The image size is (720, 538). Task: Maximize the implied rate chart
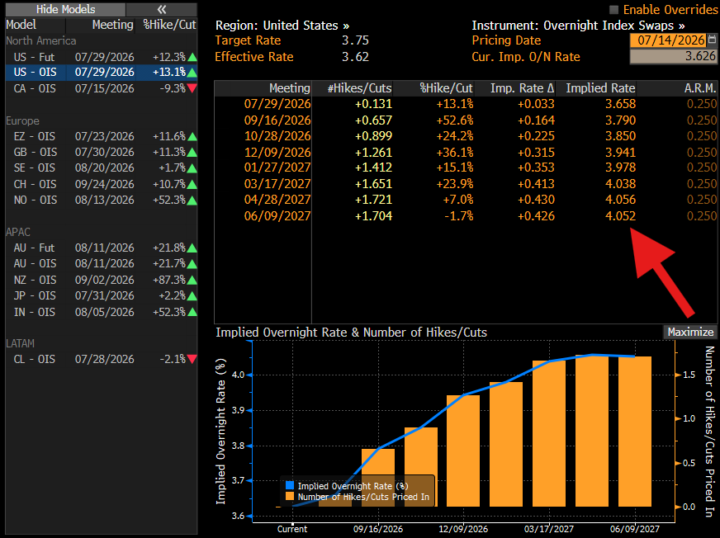click(690, 332)
